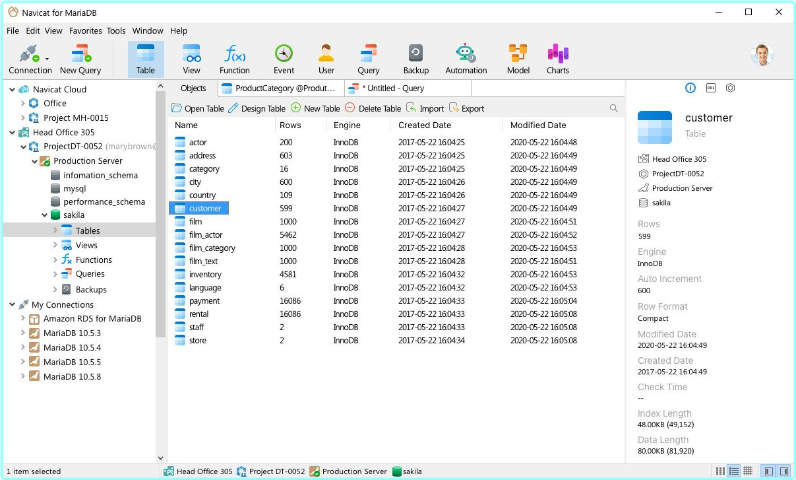Open the Function objects icon
The image size is (796, 480).
[x=235, y=57]
